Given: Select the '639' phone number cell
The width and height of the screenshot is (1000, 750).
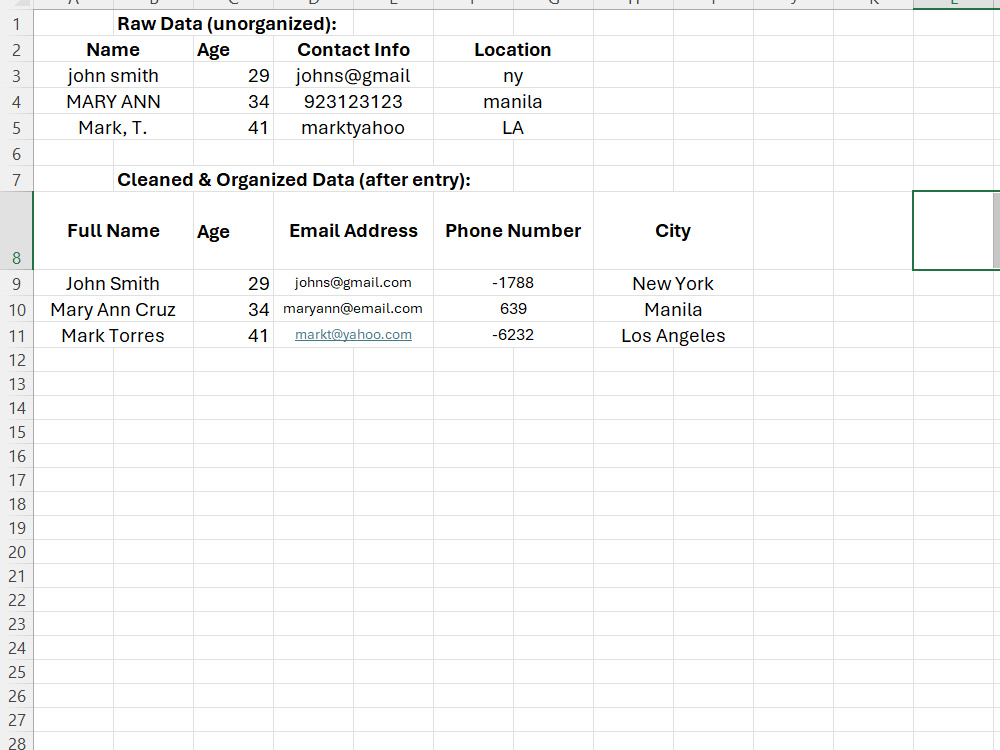Looking at the screenshot, I should click(513, 309).
